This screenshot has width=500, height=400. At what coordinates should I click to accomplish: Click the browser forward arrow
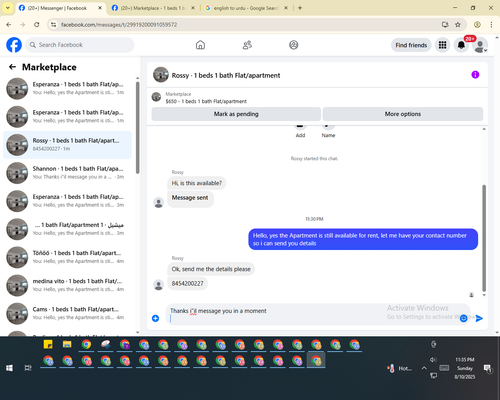pyautogui.click(x=23, y=25)
